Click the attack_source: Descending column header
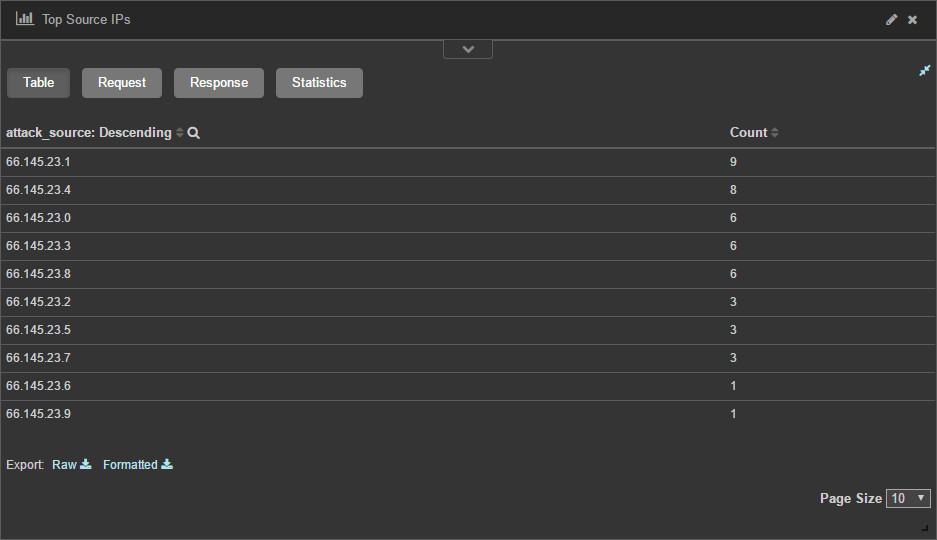937x540 pixels. (x=89, y=133)
